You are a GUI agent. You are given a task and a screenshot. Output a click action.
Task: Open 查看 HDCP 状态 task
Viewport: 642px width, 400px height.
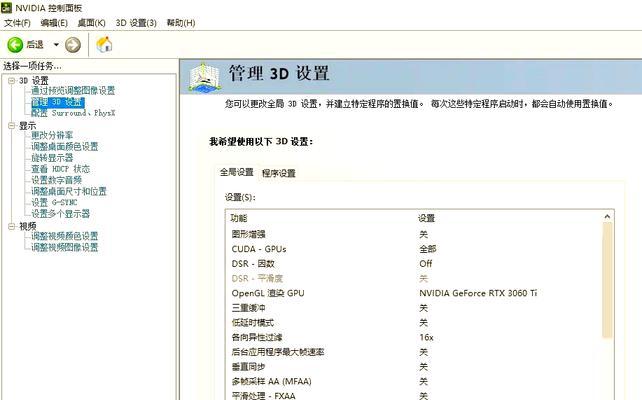pyautogui.click(x=61, y=169)
